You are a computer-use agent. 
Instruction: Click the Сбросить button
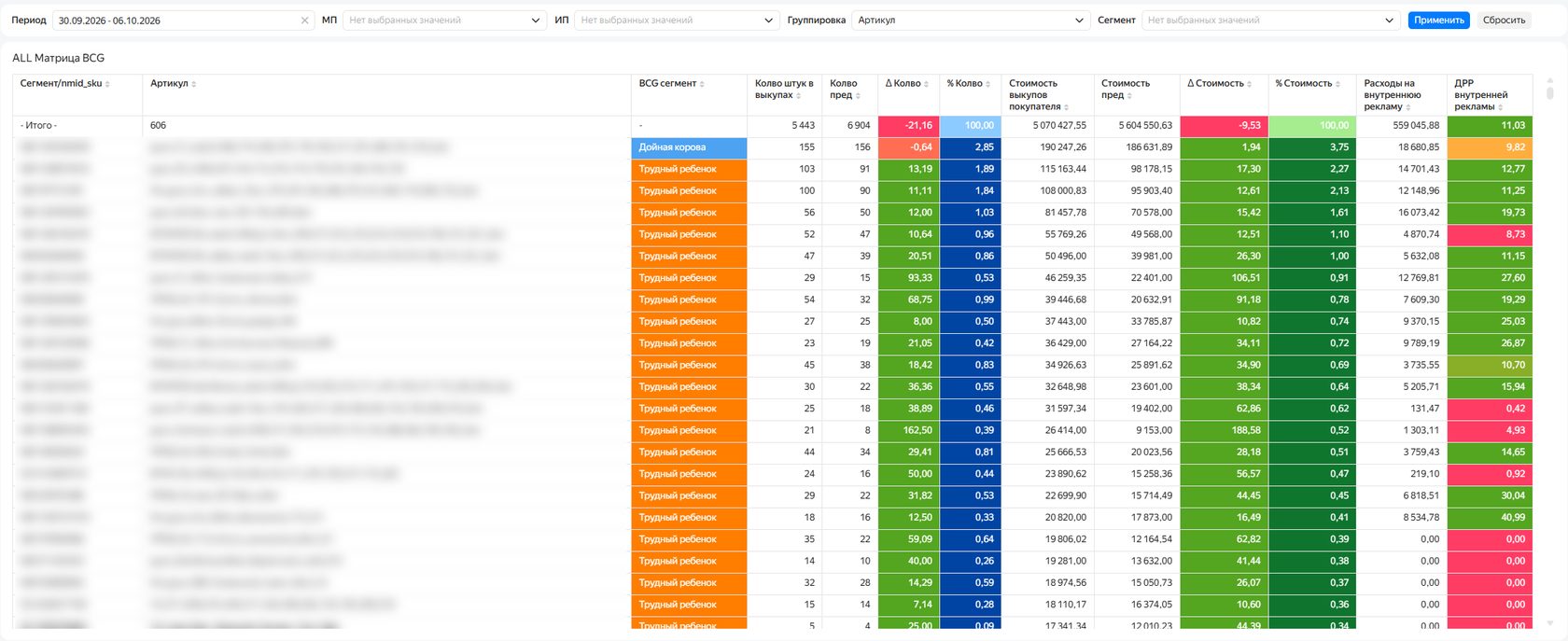click(x=1504, y=21)
